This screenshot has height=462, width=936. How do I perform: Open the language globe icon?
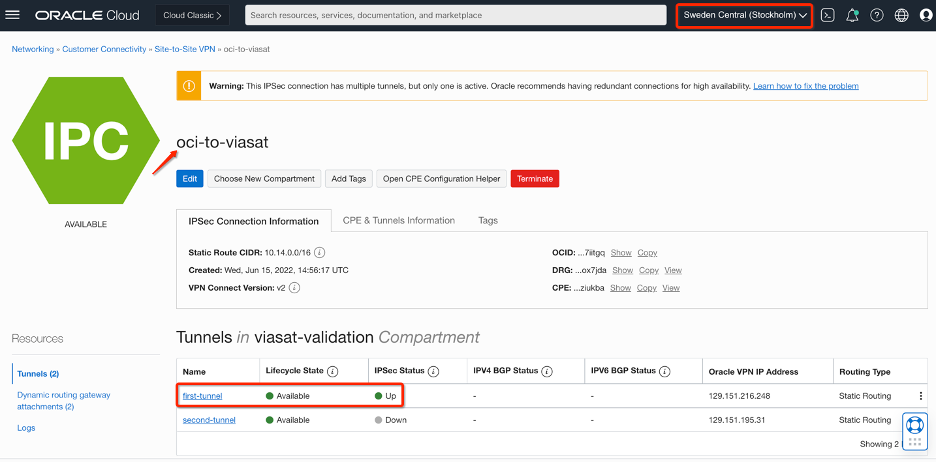coord(901,16)
